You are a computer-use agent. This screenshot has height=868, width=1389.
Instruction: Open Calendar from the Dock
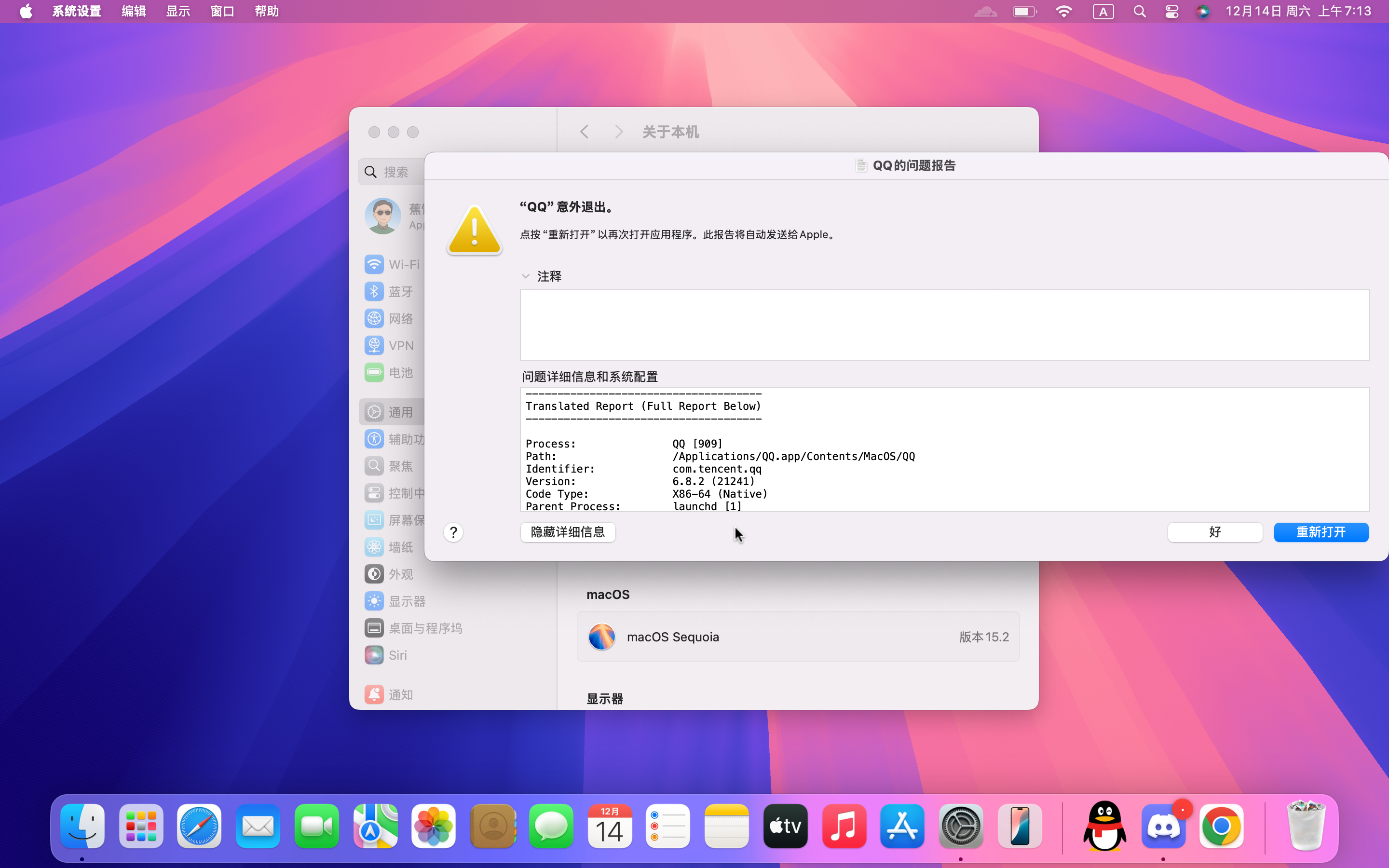[610, 827]
